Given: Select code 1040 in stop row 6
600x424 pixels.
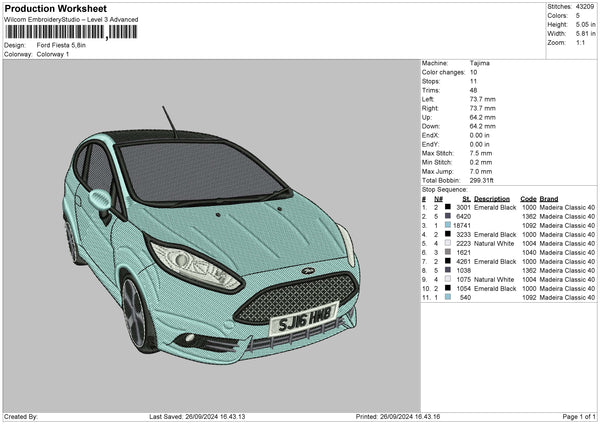Looking at the screenshot, I should click(529, 253).
